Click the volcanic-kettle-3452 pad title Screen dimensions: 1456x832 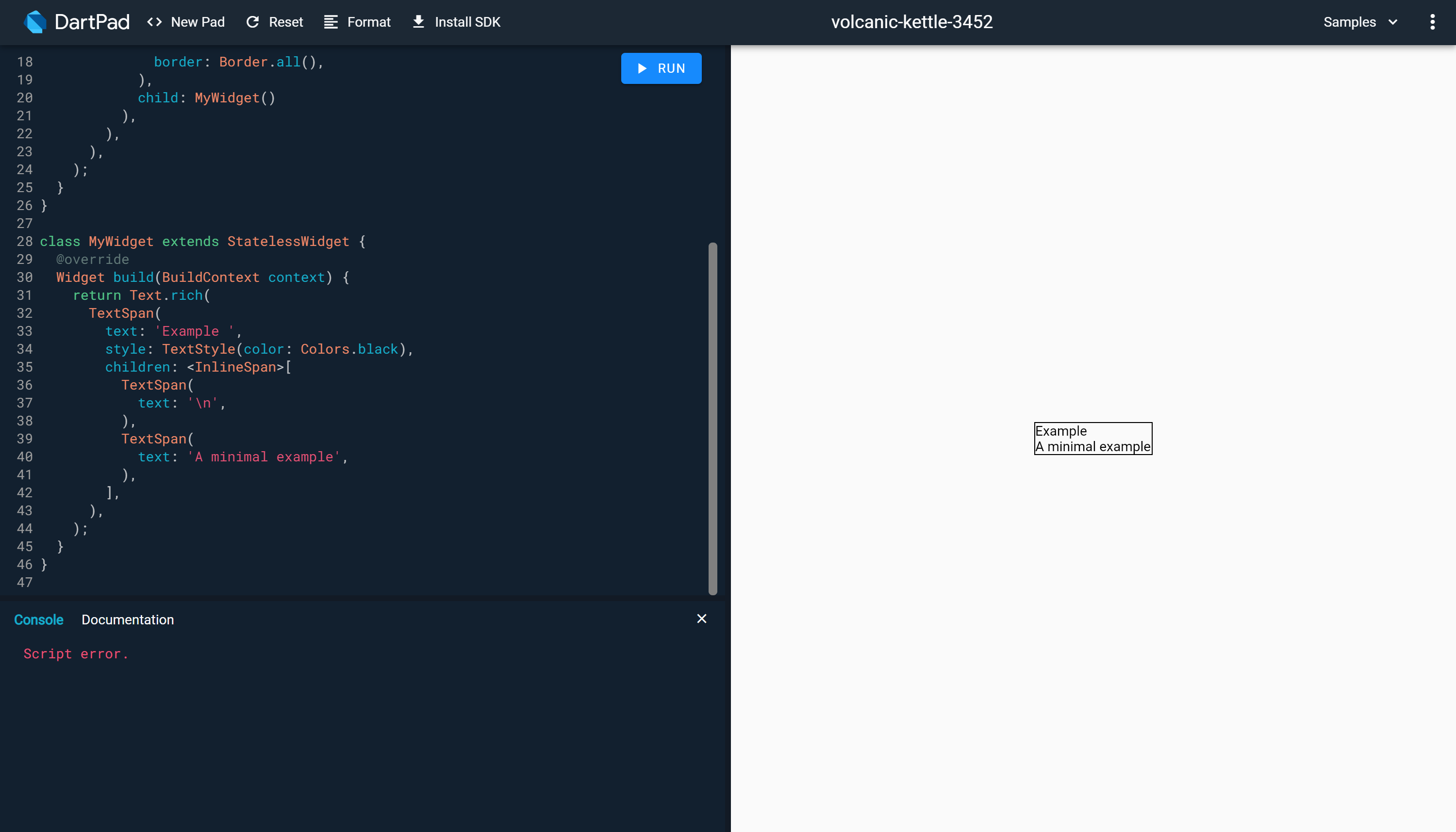point(912,22)
